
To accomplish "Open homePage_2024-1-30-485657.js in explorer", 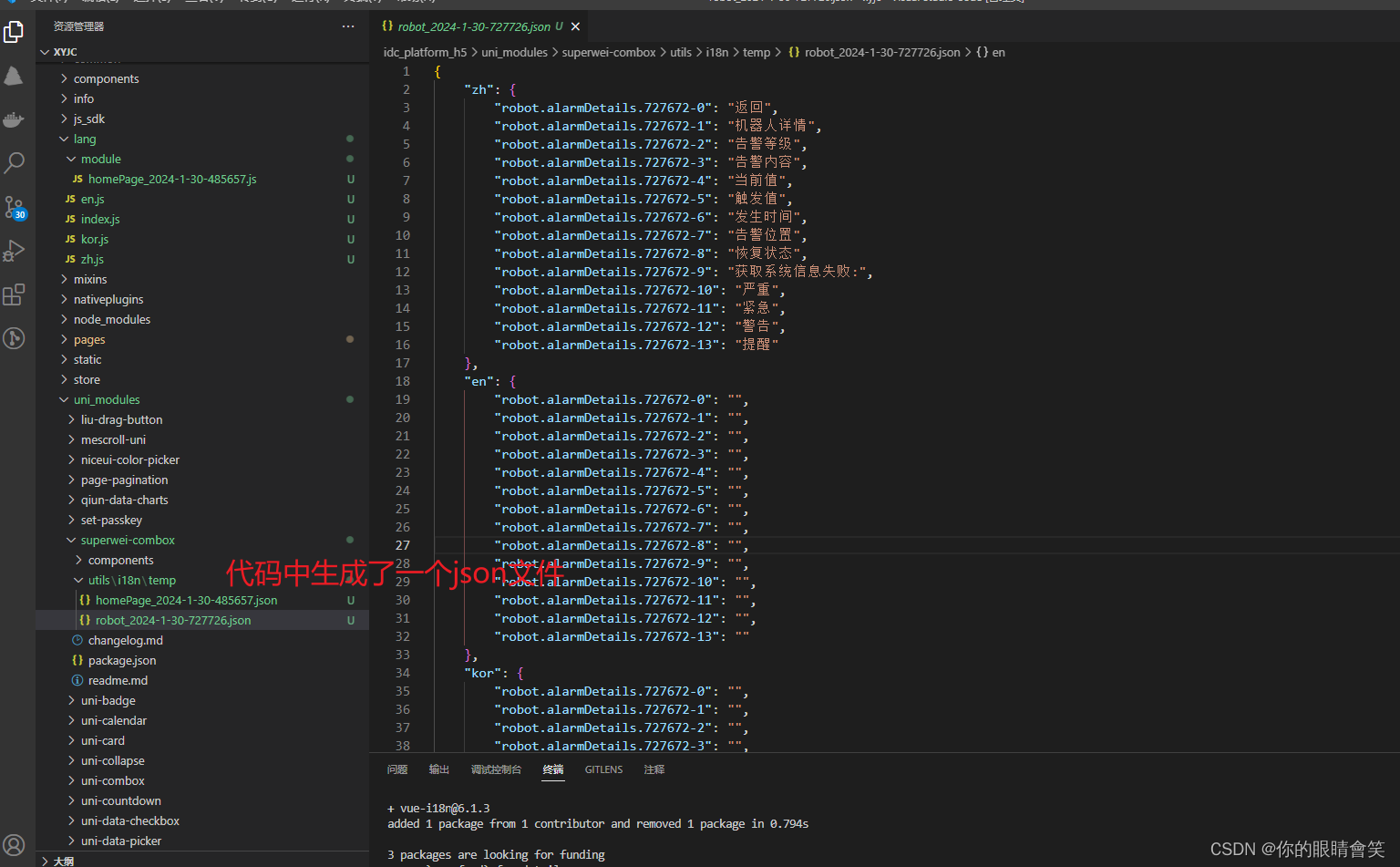I will 172,179.
